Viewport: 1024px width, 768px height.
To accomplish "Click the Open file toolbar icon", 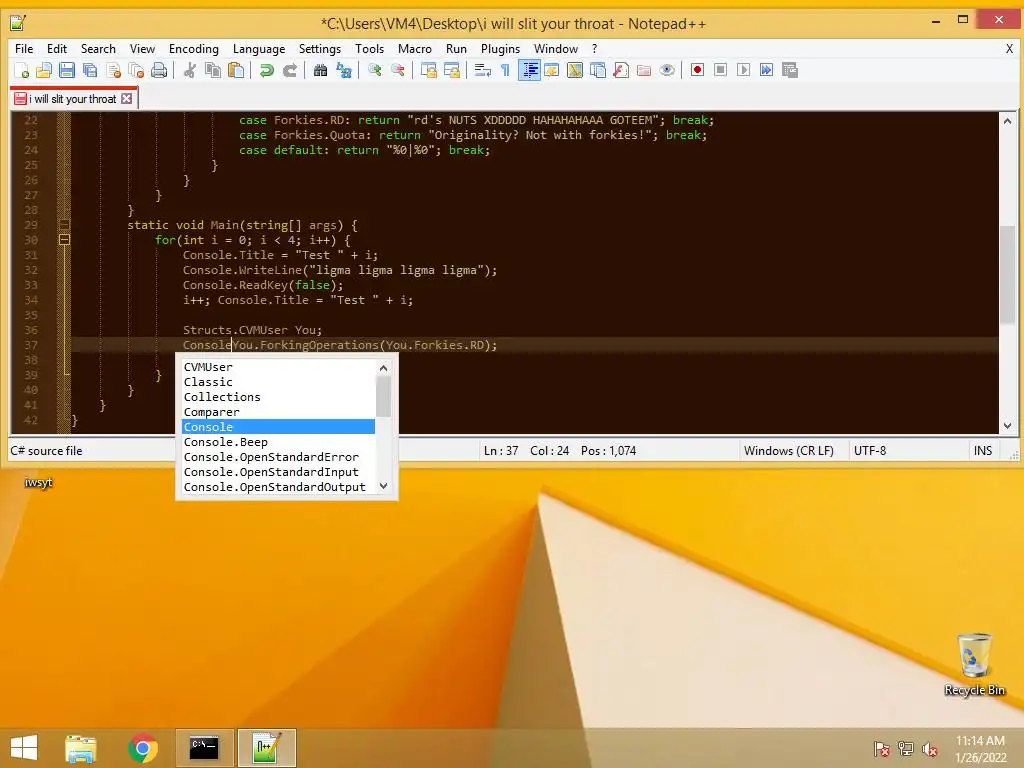I will point(44,70).
